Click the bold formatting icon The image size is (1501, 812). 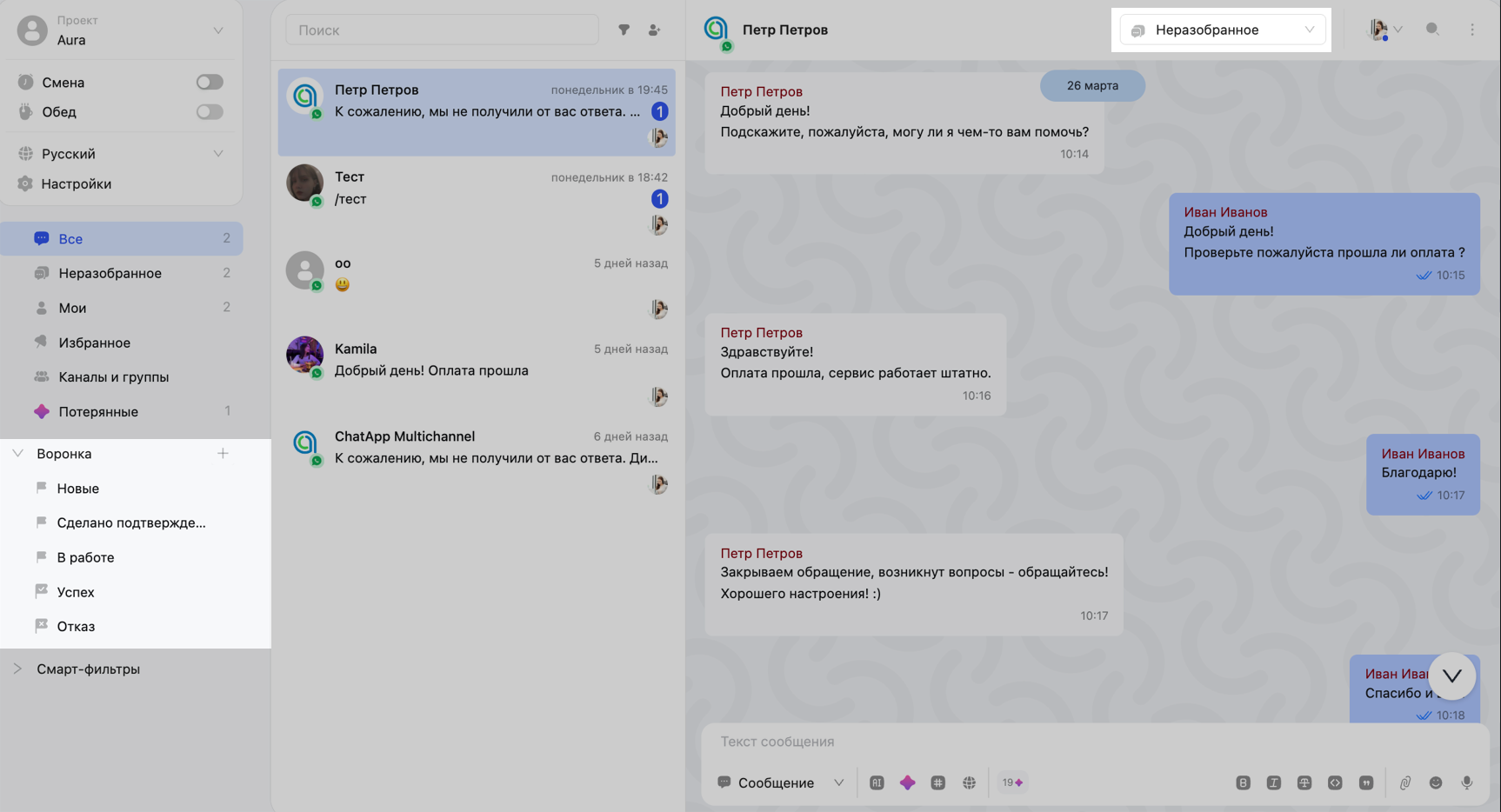click(1243, 782)
